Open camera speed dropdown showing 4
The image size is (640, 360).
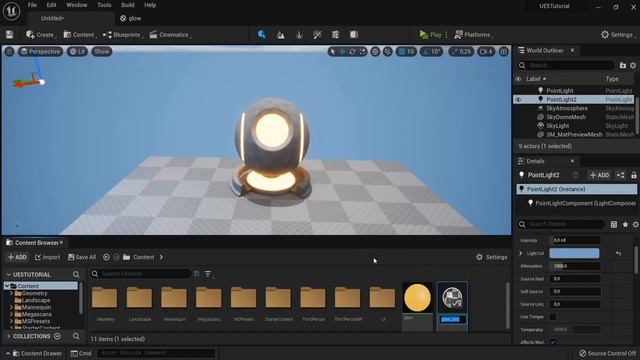486,51
